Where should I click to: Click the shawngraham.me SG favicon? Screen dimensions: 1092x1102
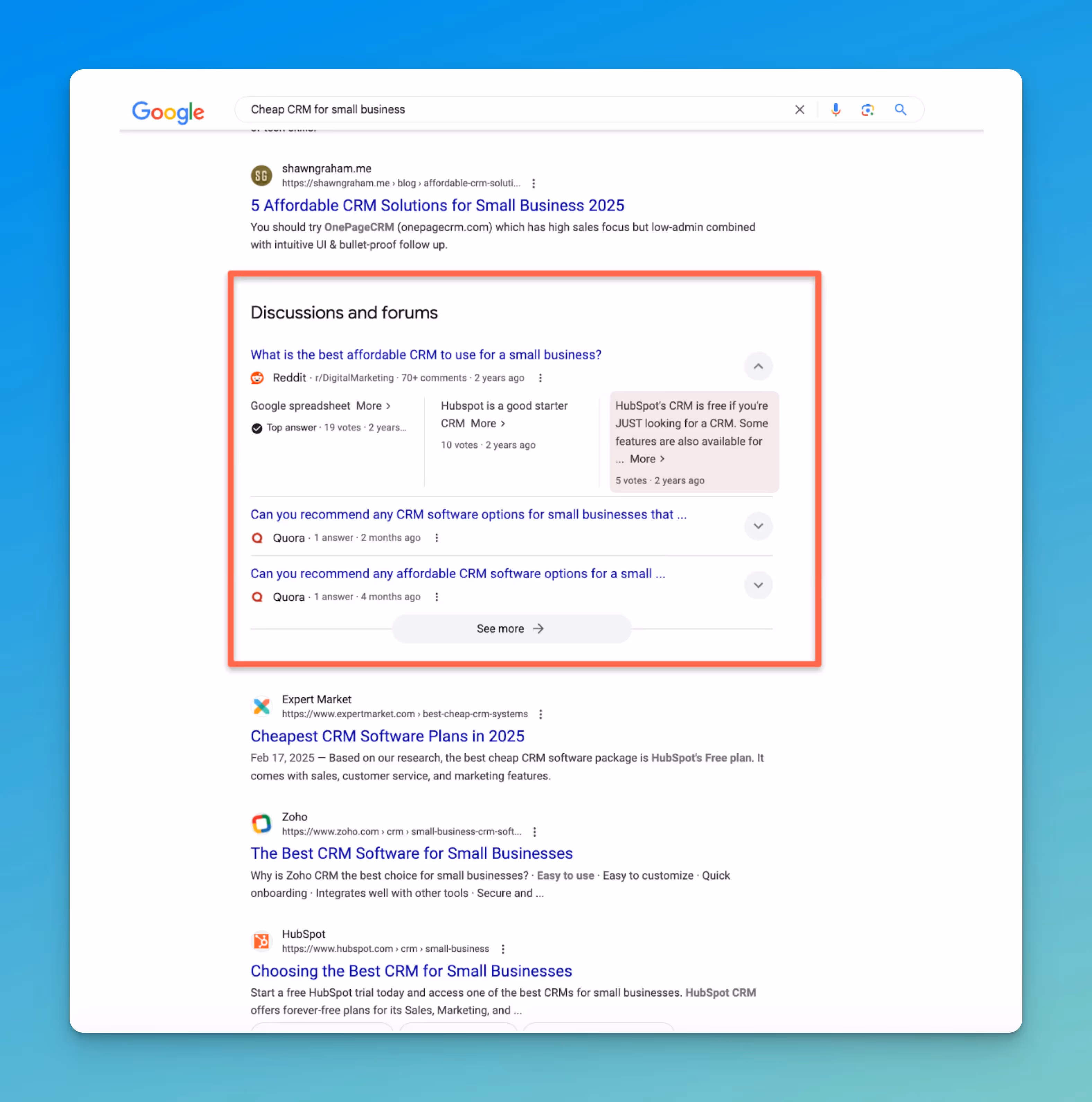tap(261, 176)
